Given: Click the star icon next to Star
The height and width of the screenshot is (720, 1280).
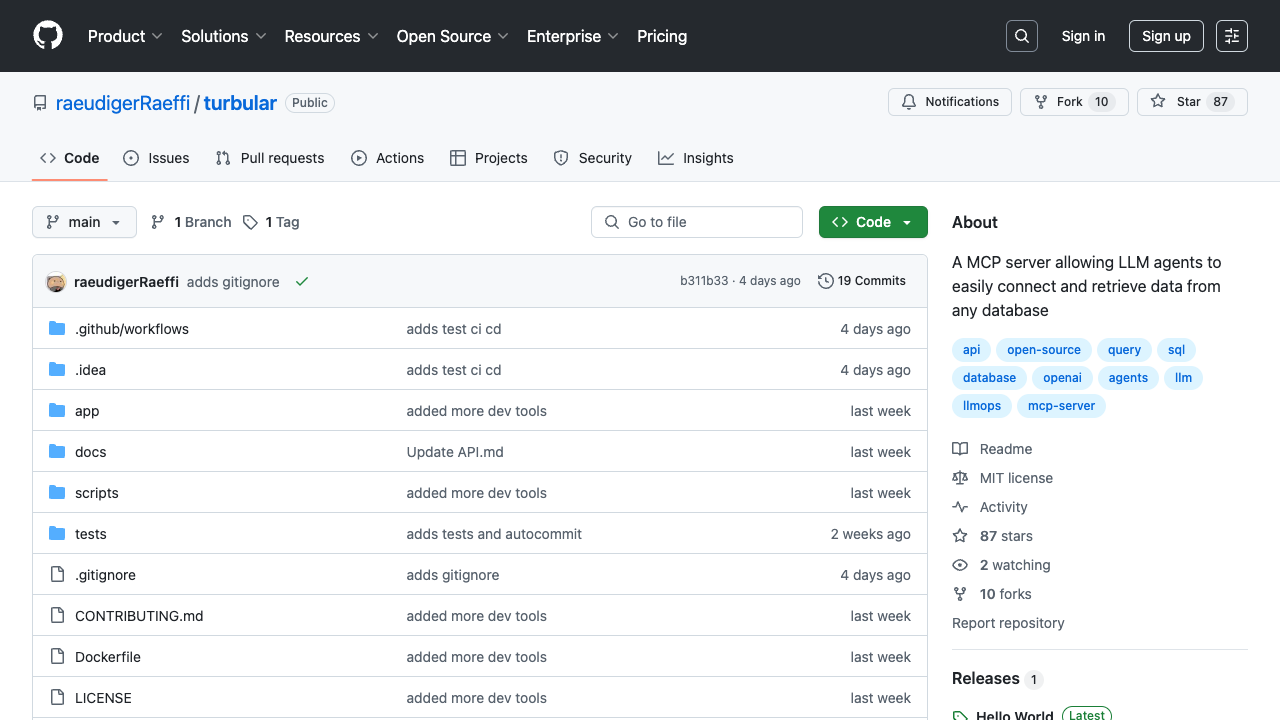Looking at the screenshot, I should coord(1158,102).
